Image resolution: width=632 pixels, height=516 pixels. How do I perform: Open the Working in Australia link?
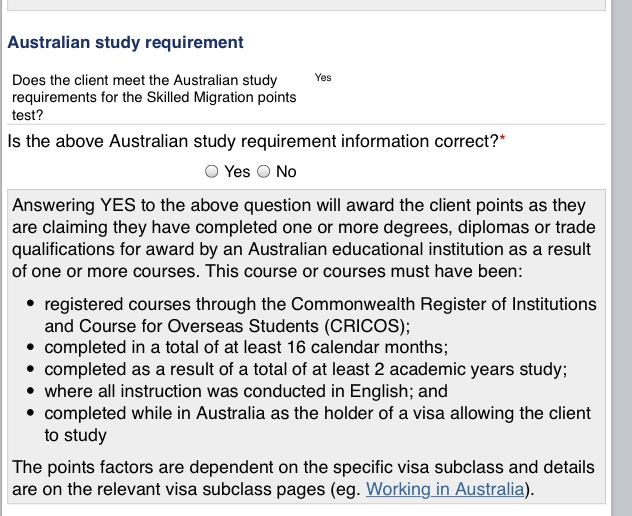[445, 489]
